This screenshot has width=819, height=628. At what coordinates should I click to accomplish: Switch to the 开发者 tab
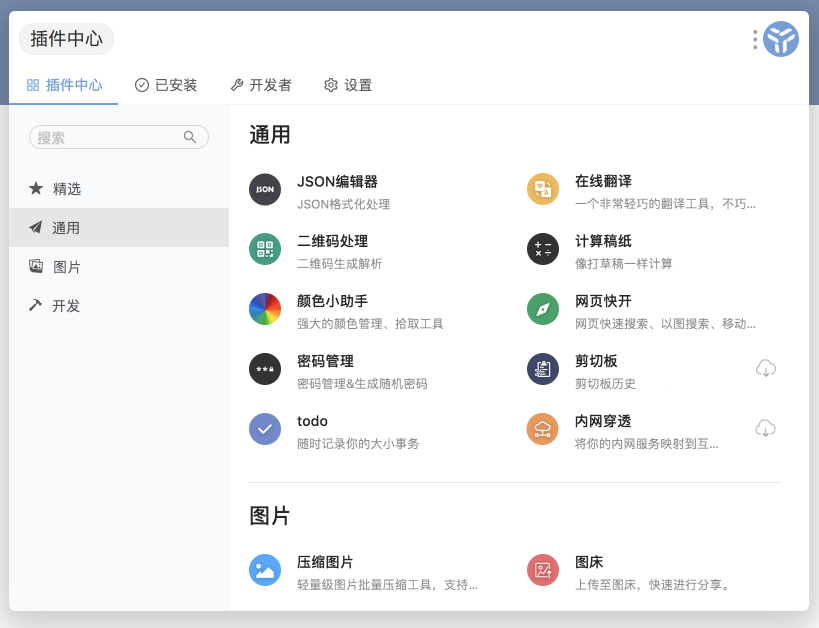pos(261,85)
